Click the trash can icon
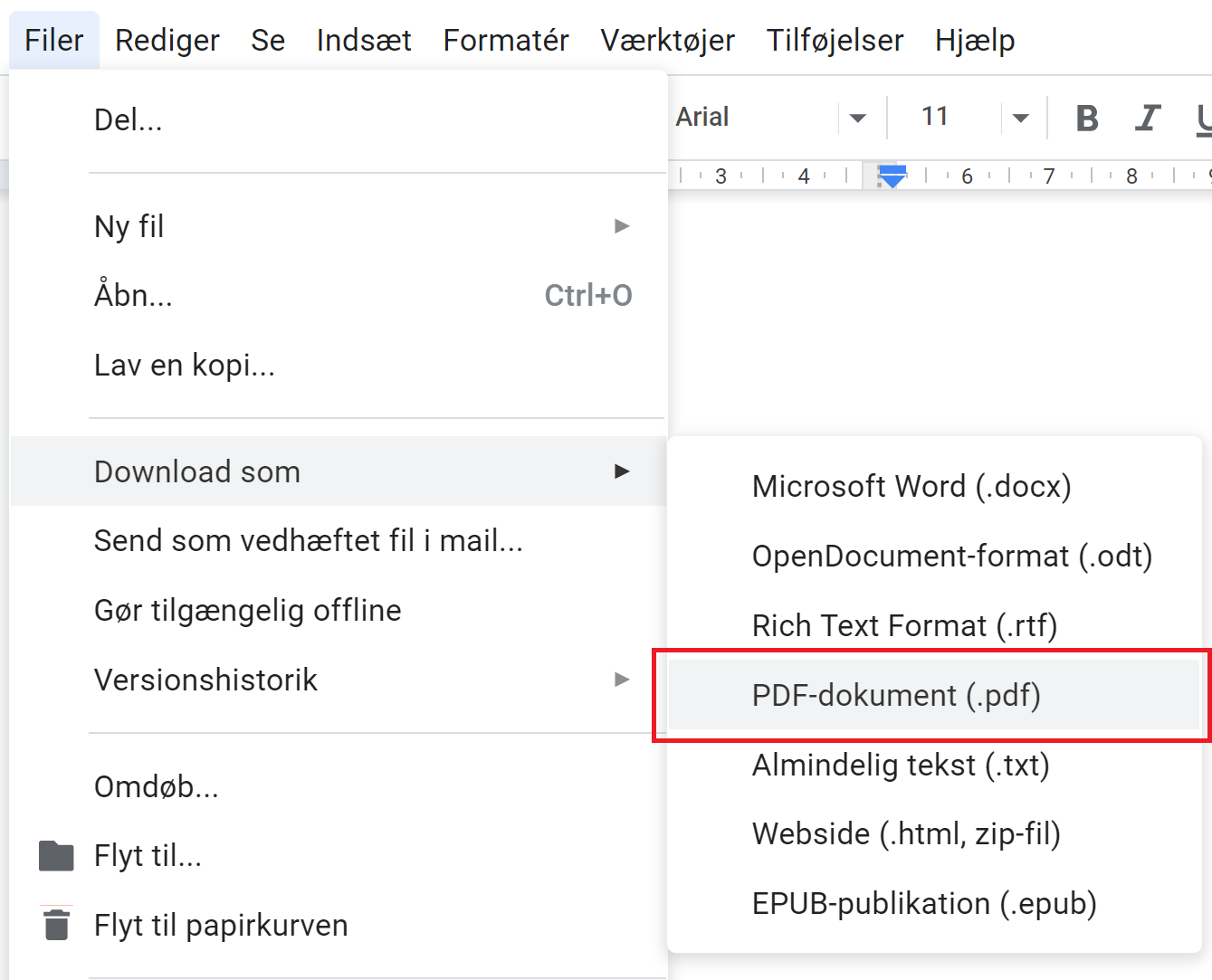This screenshot has height=980, width=1212. pos(56,924)
